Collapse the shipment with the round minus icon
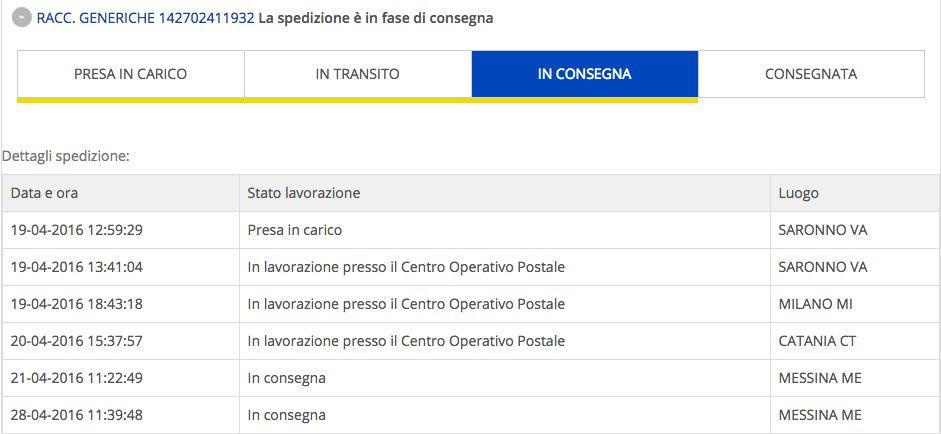The height and width of the screenshot is (434, 941). [22, 18]
